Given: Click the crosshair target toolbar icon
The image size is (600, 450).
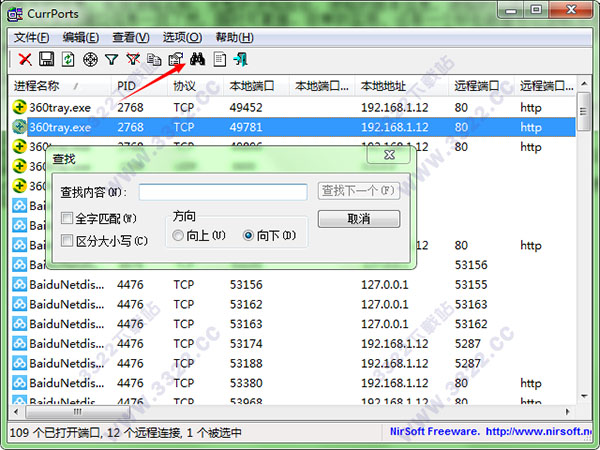Looking at the screenshot, I should tap(90, 60).
